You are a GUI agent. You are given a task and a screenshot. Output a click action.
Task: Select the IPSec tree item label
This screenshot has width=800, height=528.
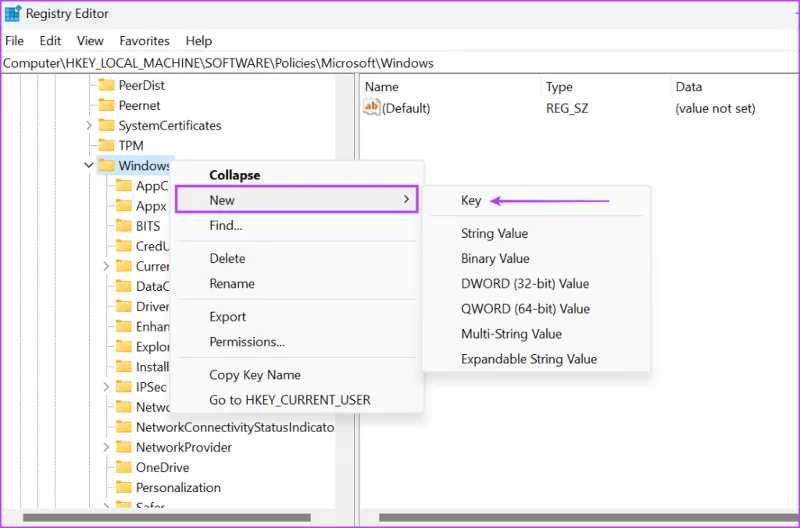151,387
